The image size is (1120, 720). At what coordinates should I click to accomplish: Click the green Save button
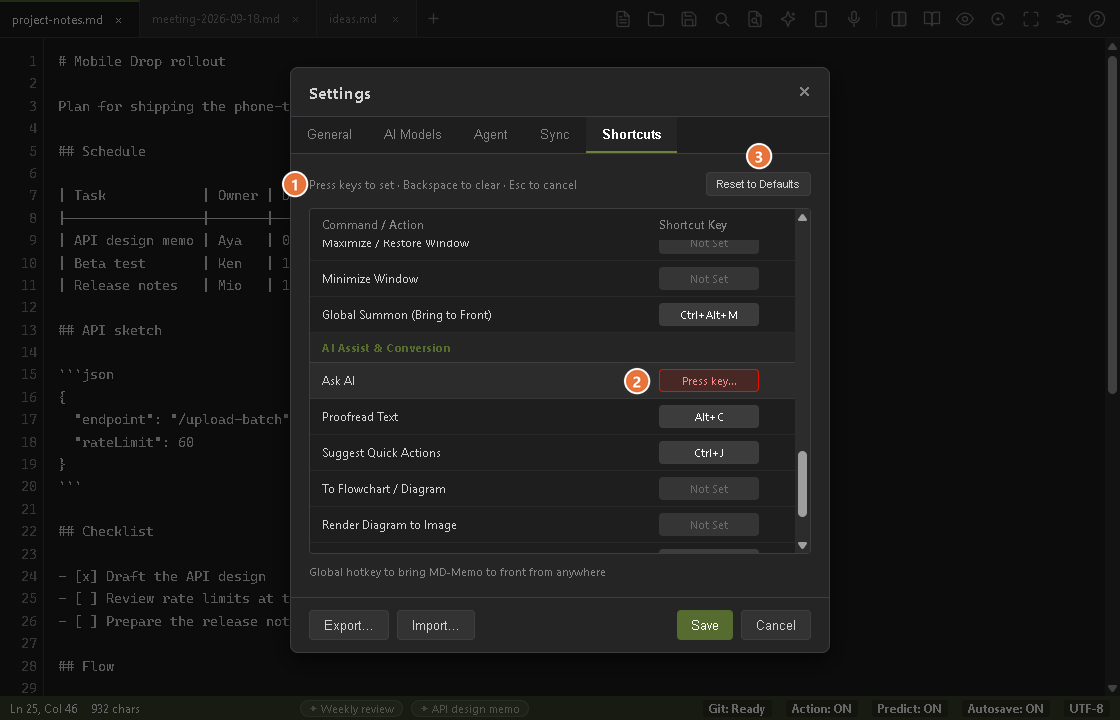click(704, 625)
